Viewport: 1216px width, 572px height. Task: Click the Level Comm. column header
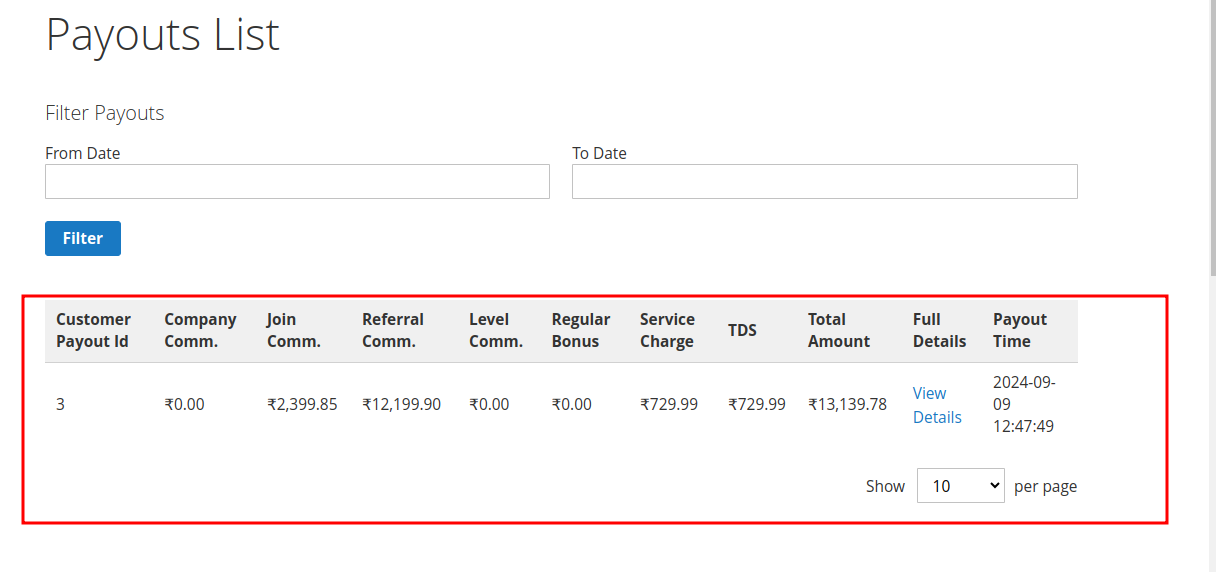495,330
